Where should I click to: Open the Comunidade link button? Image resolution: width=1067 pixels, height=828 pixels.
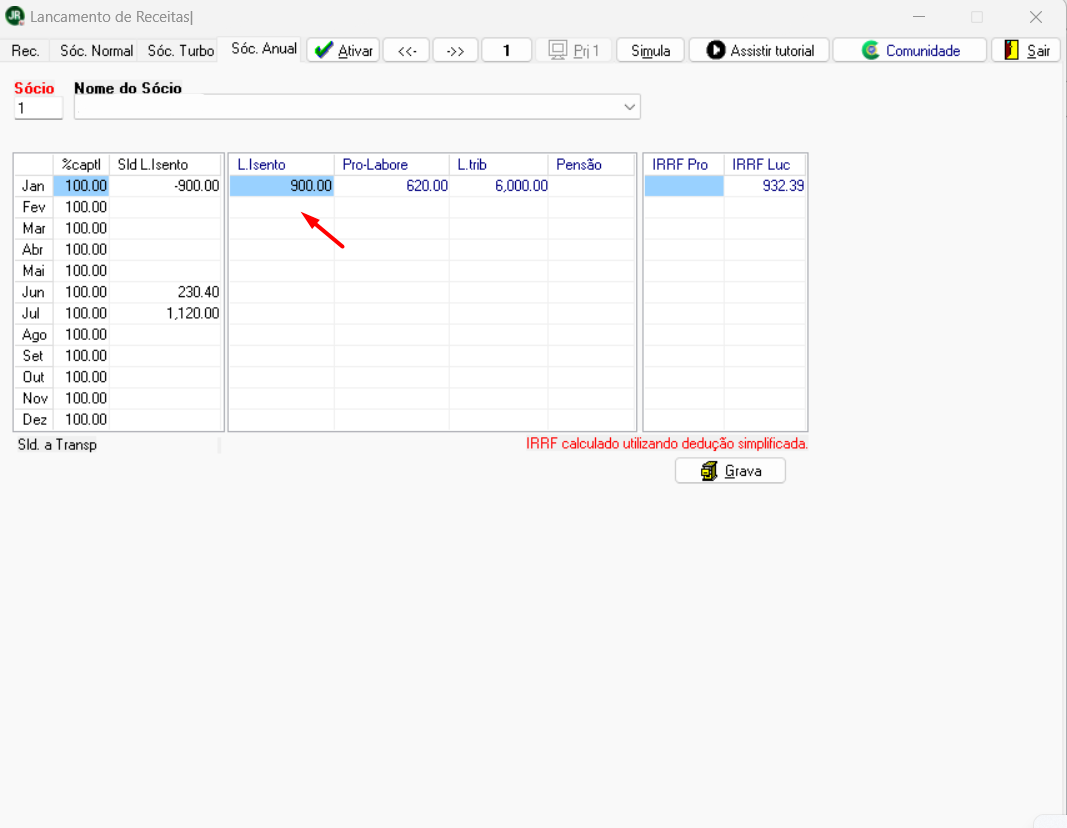click(910, 50)
